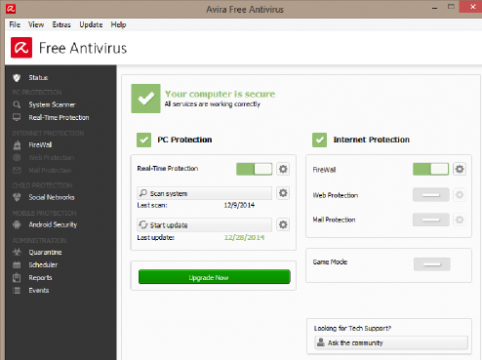Select Events in the sidebar

(39, 290)
